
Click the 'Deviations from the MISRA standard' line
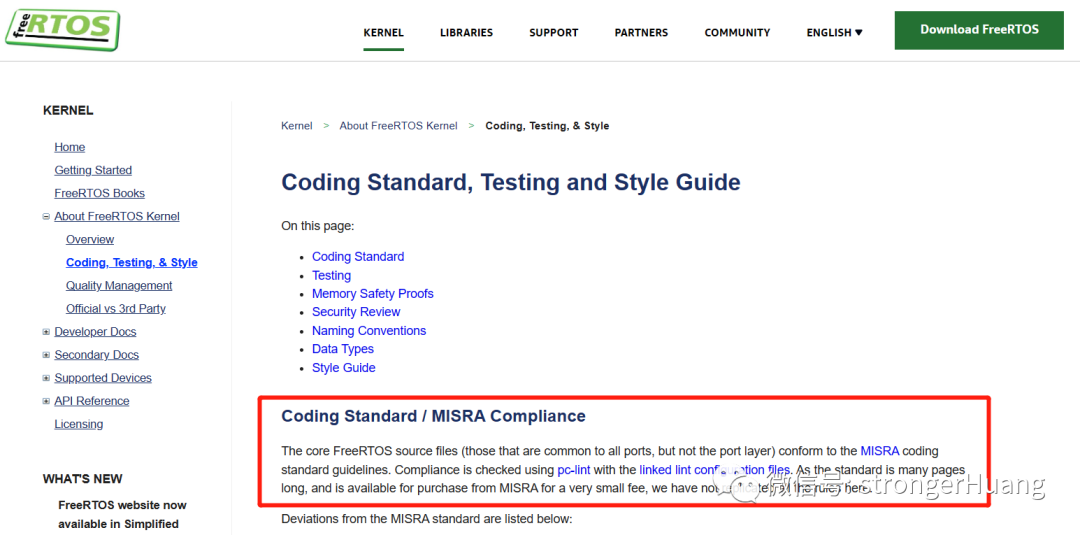[426, 518]
